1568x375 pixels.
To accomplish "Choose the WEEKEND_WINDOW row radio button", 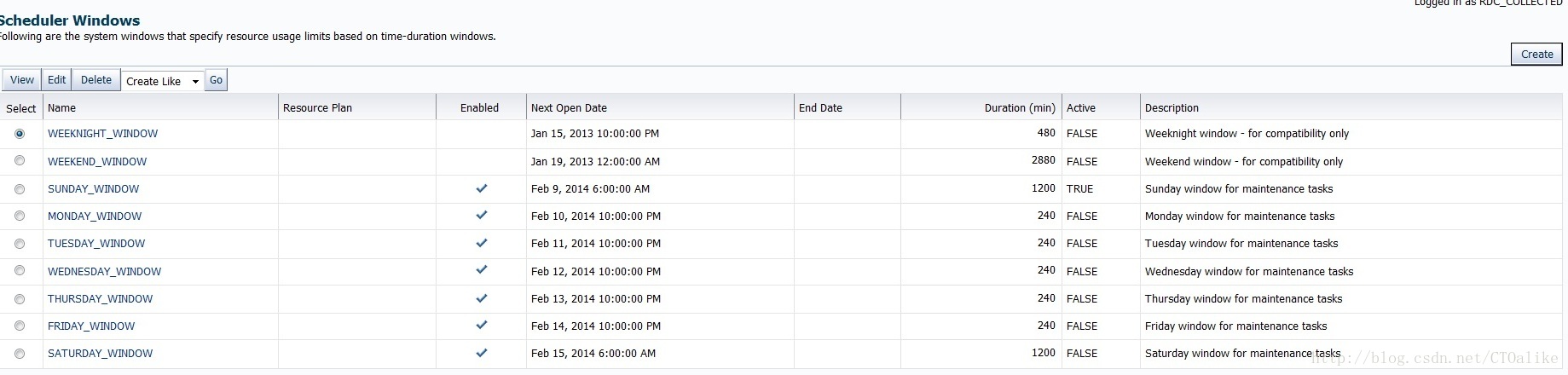I will (20, 161).
